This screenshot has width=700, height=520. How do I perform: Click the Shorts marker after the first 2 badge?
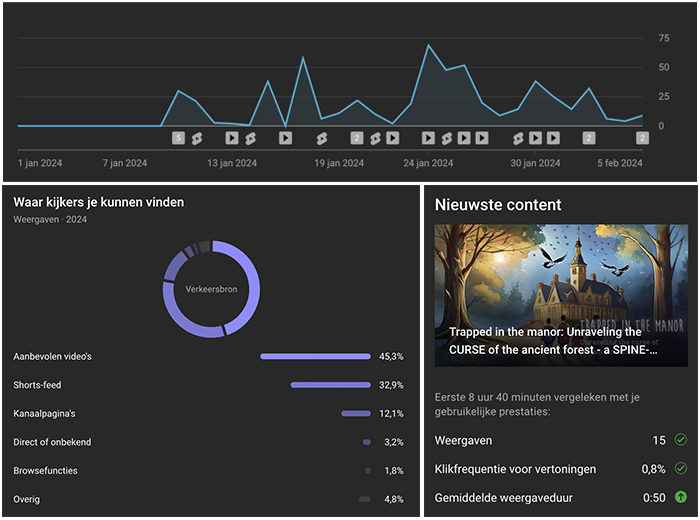(375, 138)
